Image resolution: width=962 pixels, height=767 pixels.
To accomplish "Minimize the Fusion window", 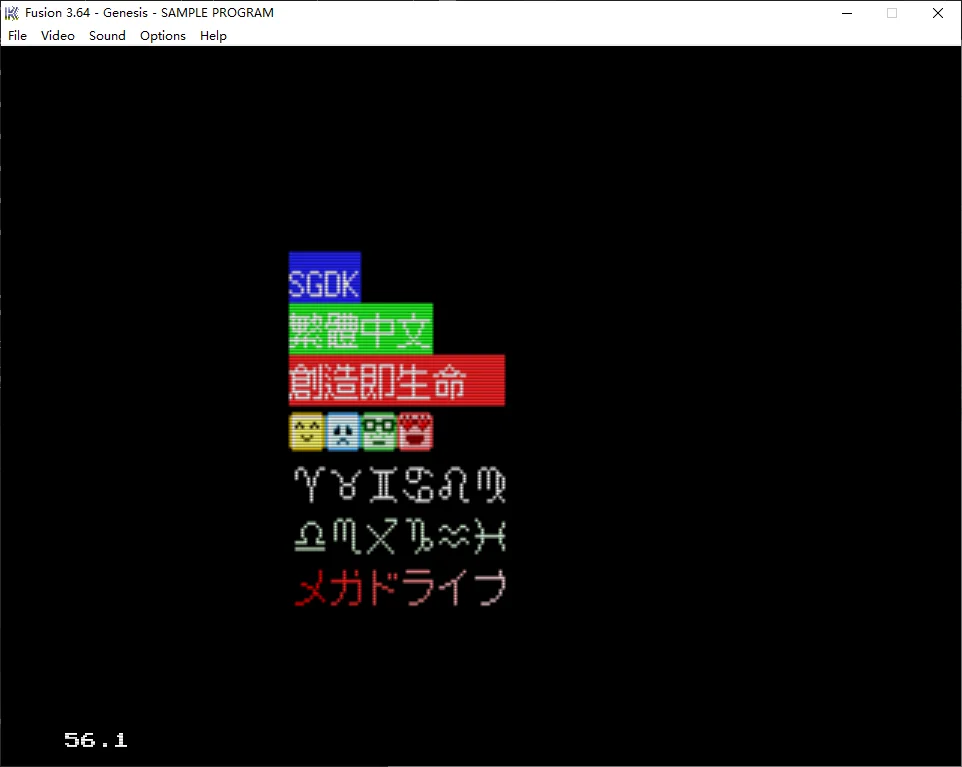I will point(847,13).
